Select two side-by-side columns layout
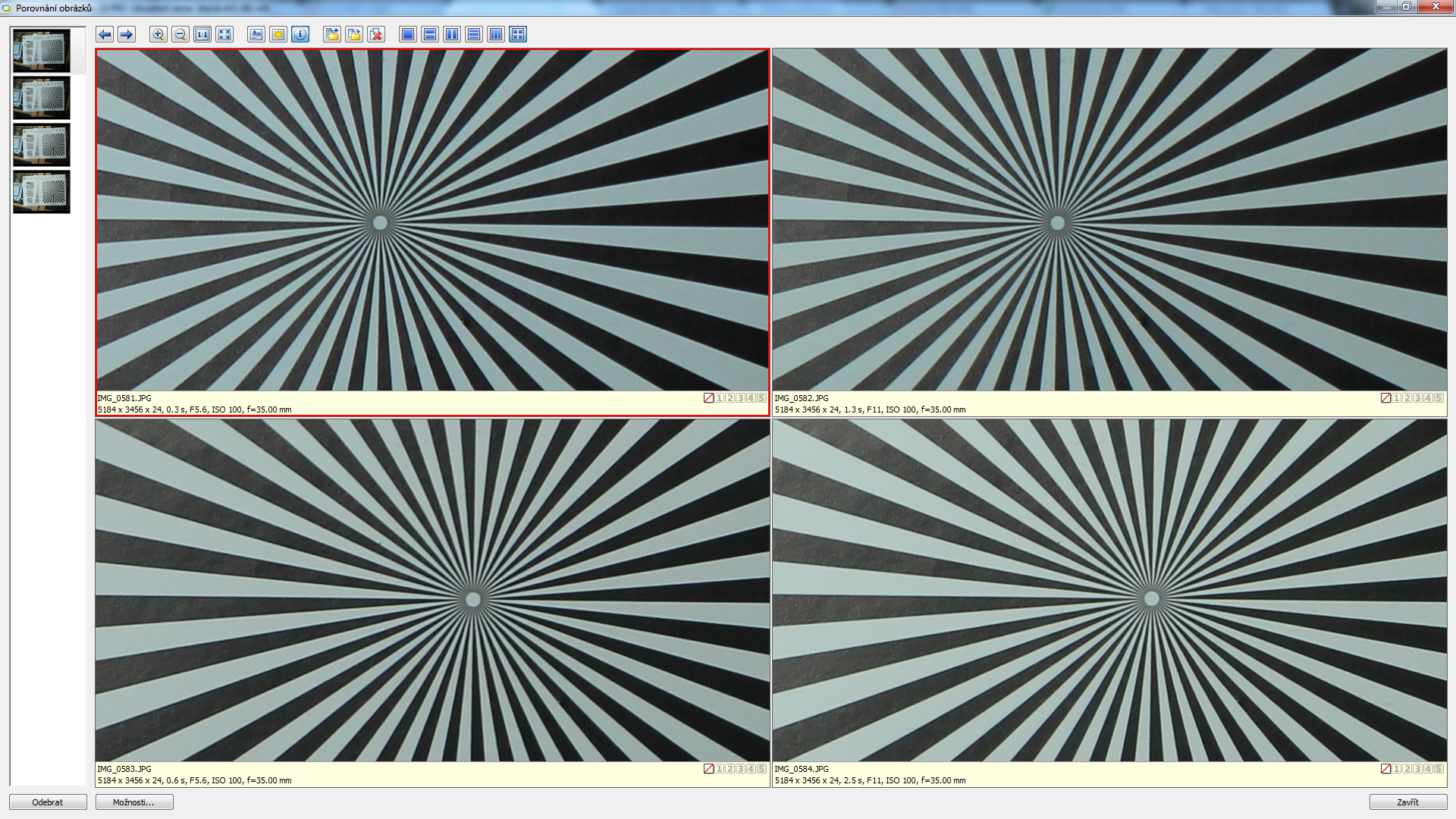Image resolution: width=1456 pixels, height=819 pixels. coord(452,34)
